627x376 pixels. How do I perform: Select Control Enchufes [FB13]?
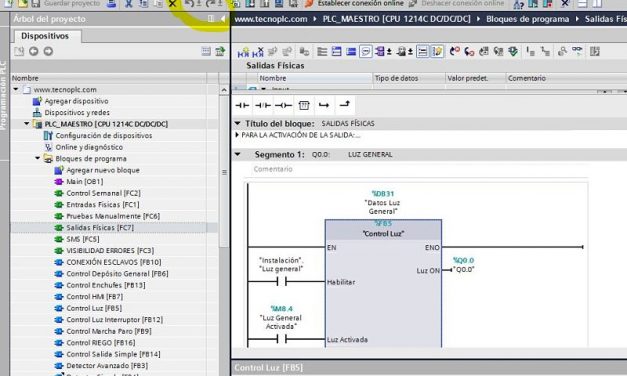point(106,285)
